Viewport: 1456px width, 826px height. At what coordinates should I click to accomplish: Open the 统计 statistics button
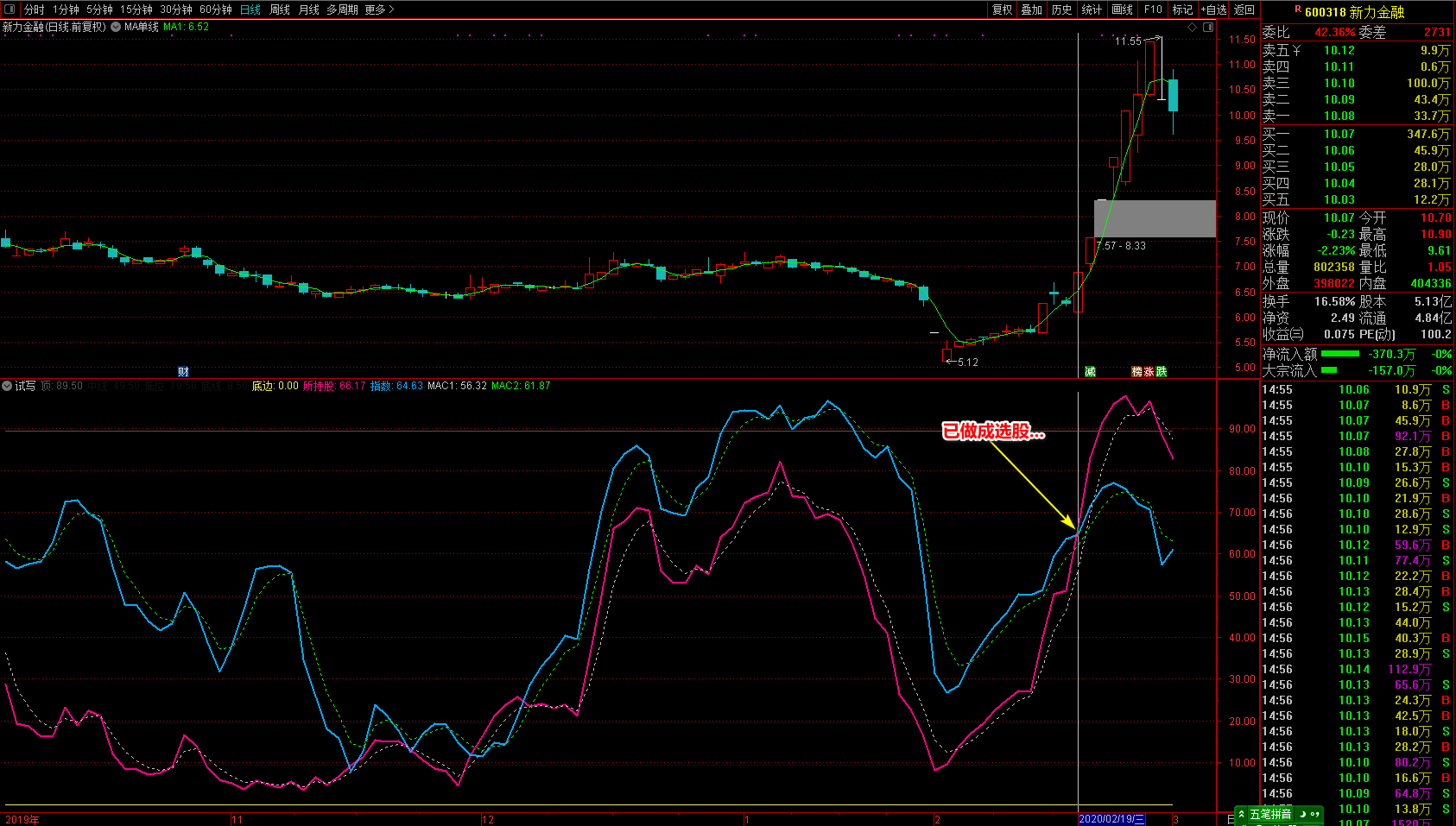[x=1092, y=9]
